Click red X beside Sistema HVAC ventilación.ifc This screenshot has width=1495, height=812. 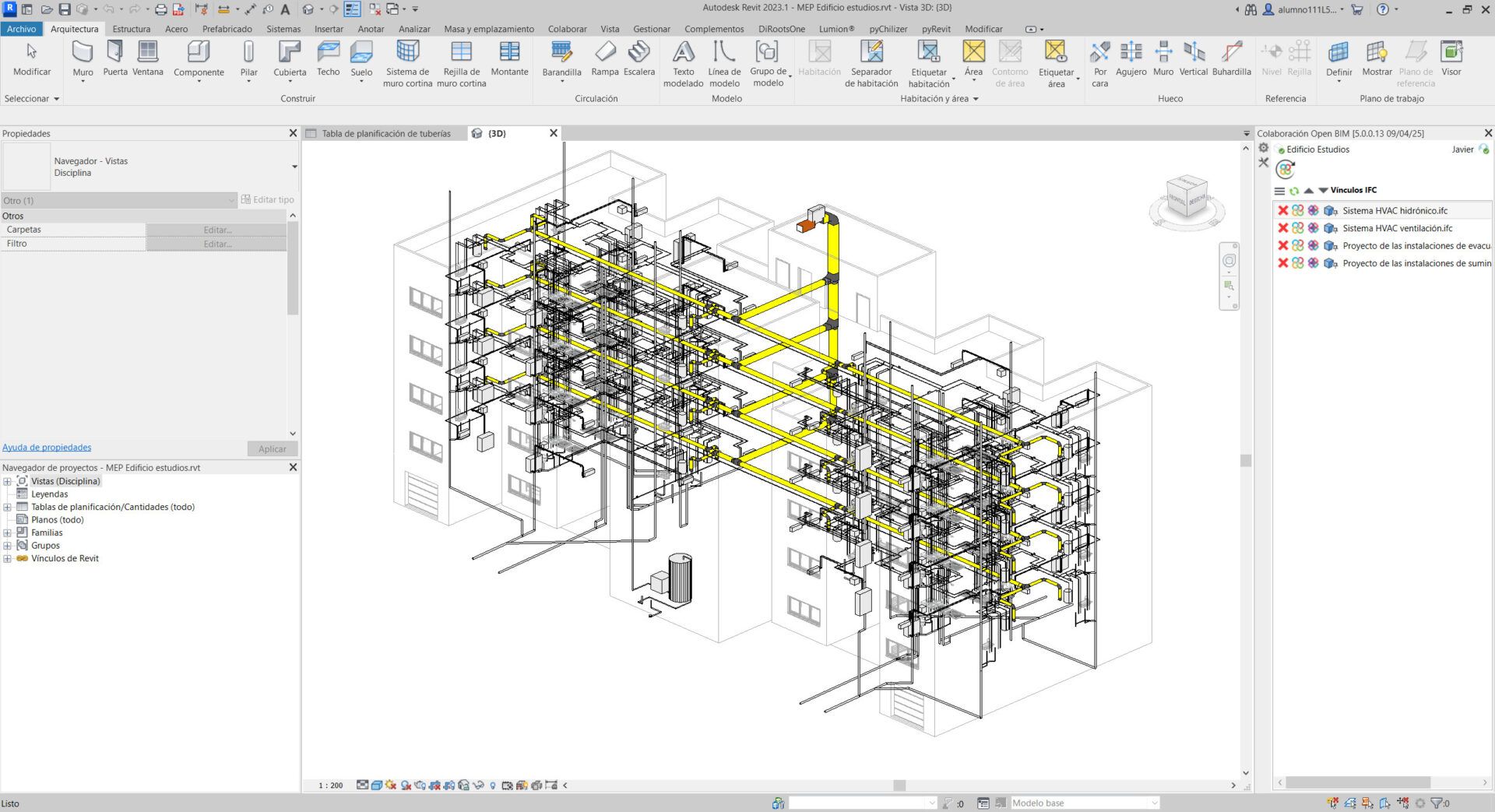1282,228
